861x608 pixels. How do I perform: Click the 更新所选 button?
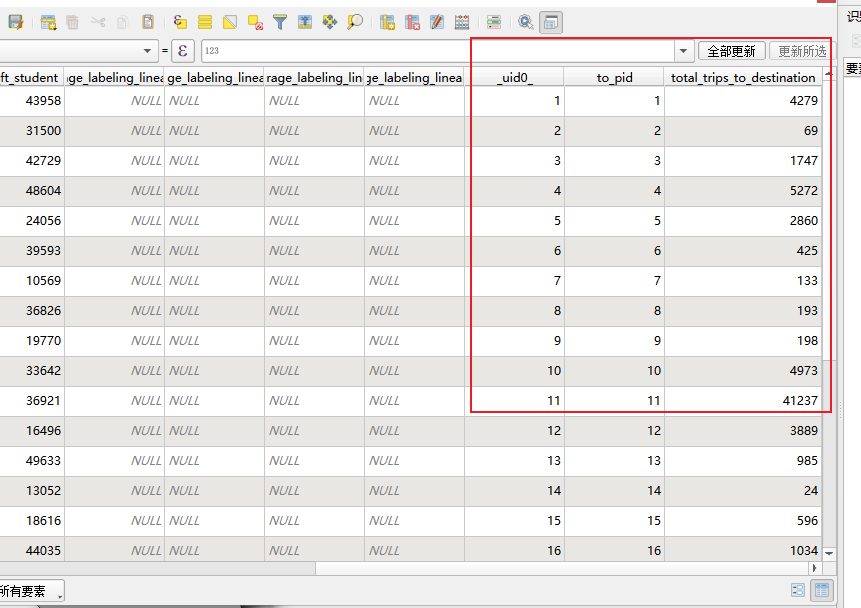pyautogui.click(x=802, y=51)
